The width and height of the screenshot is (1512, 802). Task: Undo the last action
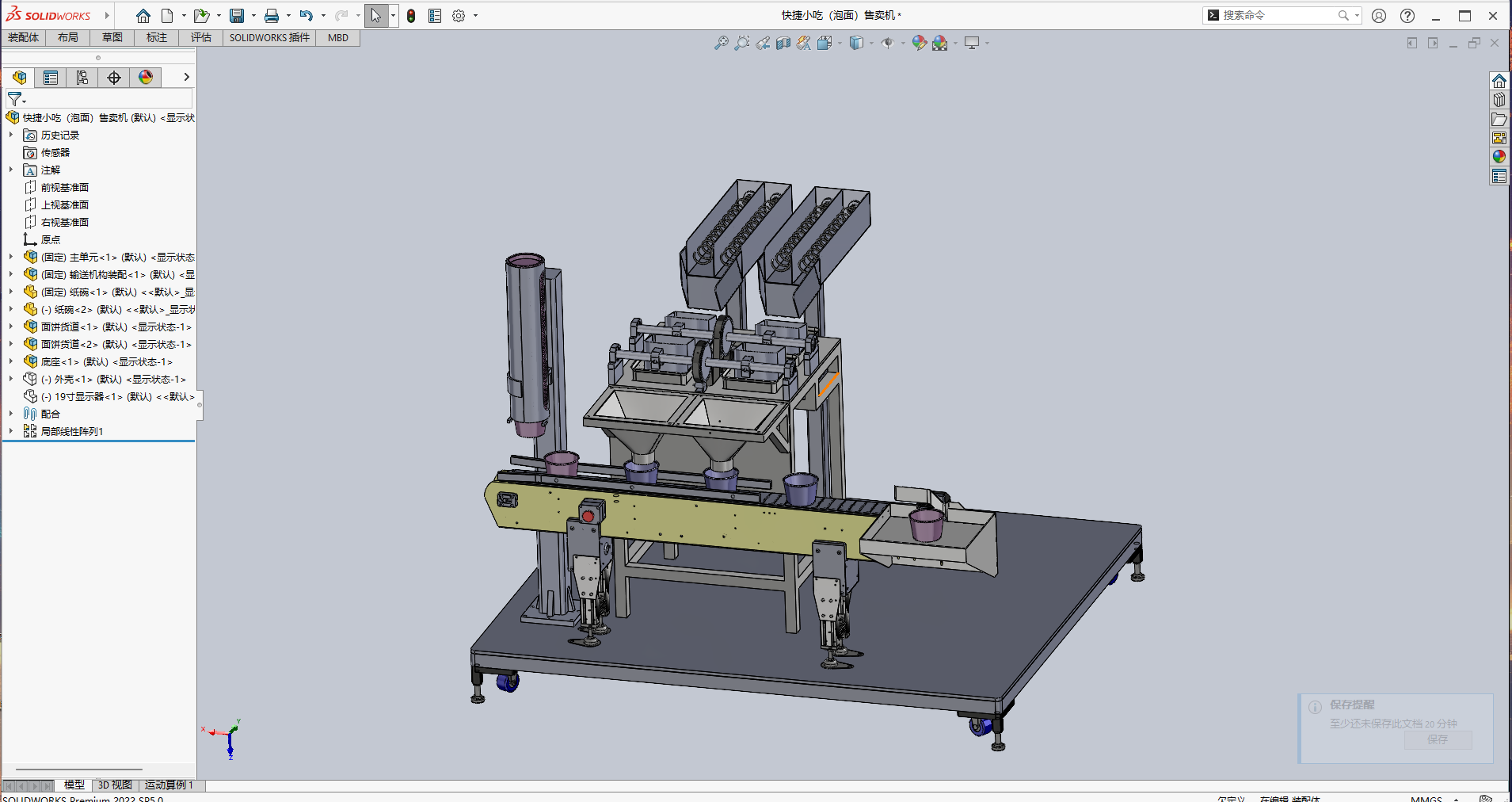[x=307, y=16]
